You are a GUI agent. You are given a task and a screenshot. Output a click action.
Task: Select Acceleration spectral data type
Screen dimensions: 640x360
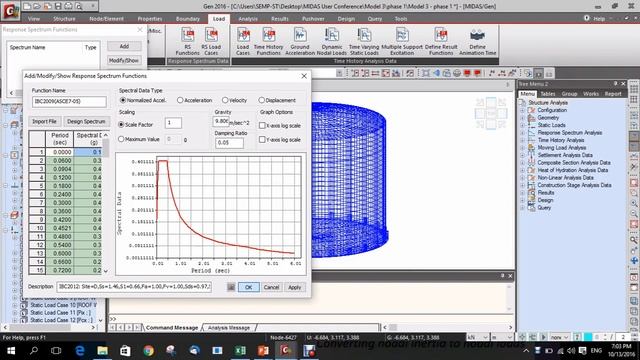click(180, 100)
